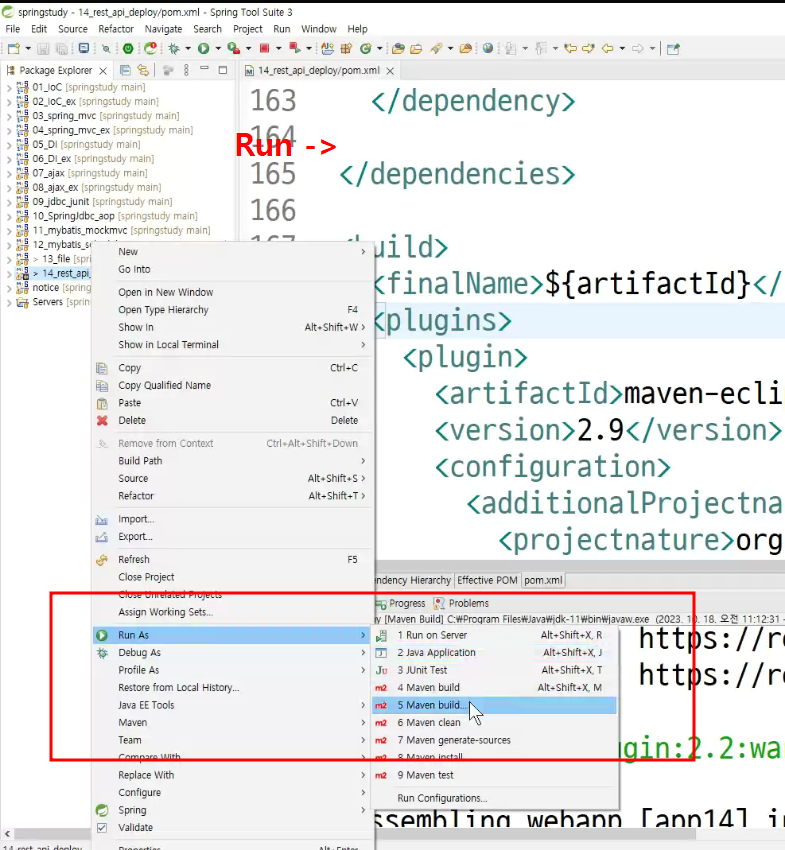Screen dimensions: 785x850
Task: Open the Back history dropdown arrow
Action: pos(622,49)
